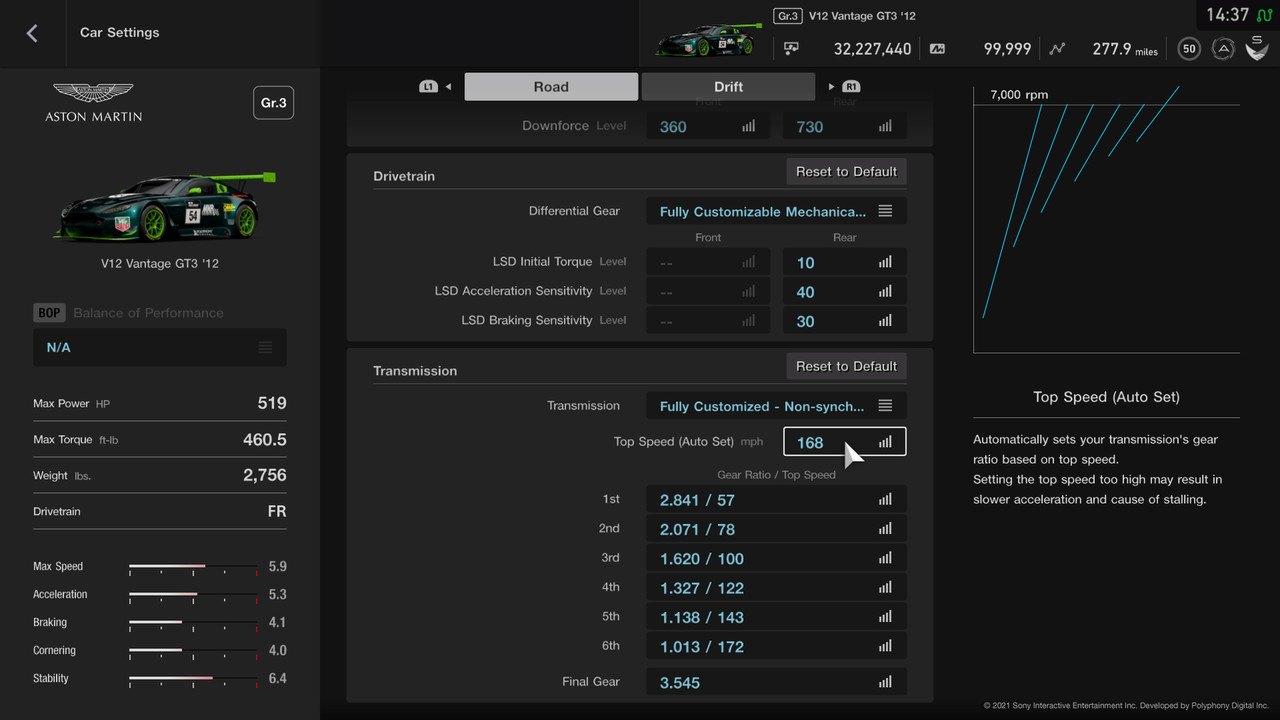Select the V12 Vantage GT3 car thumbnail in sidebar
The height and width of the screenshot is (720, 1280).
tap(165, 207)
